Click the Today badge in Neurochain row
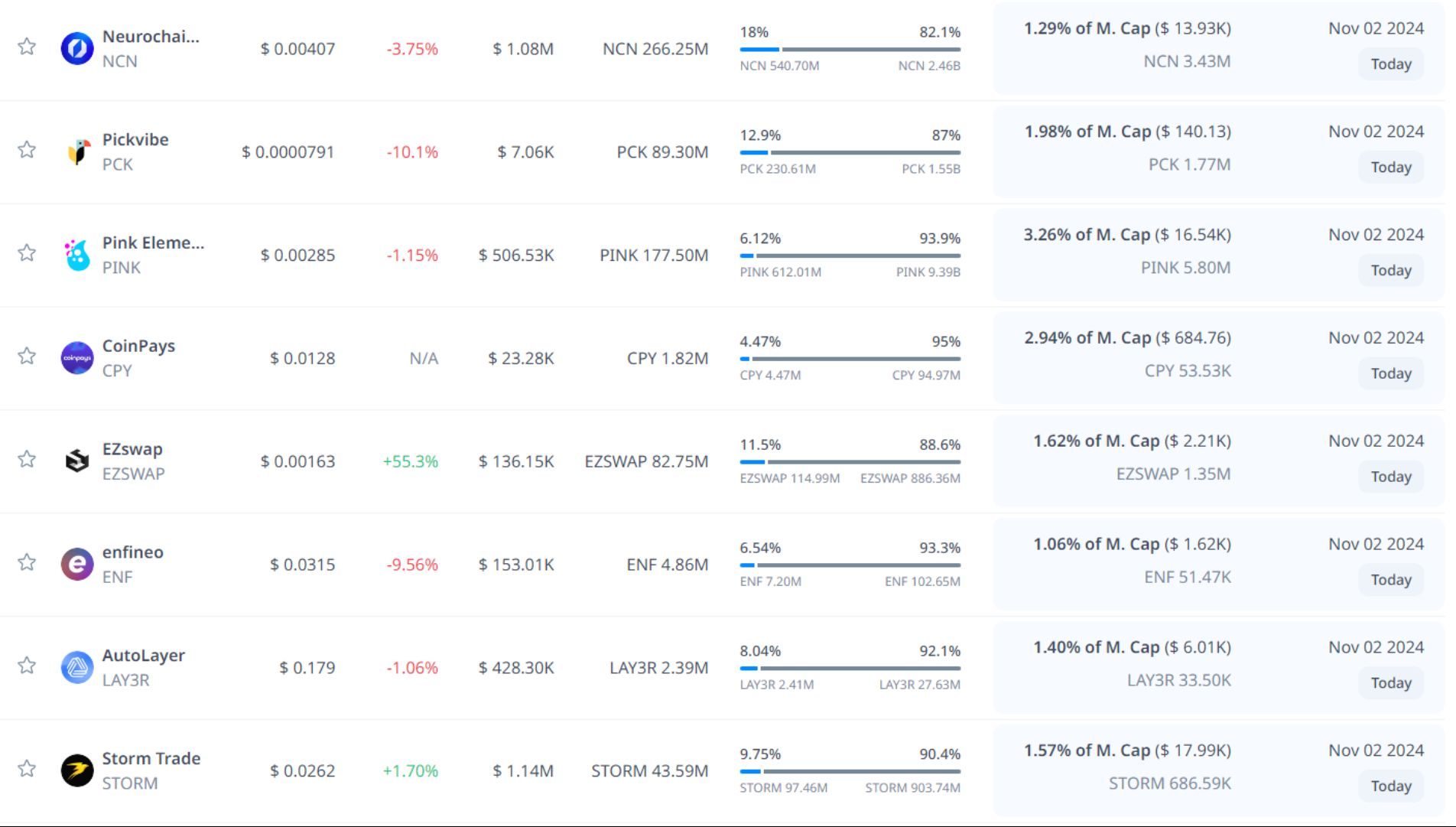The width and height of the screenshot is (1456, 827). coord(1390,64)
